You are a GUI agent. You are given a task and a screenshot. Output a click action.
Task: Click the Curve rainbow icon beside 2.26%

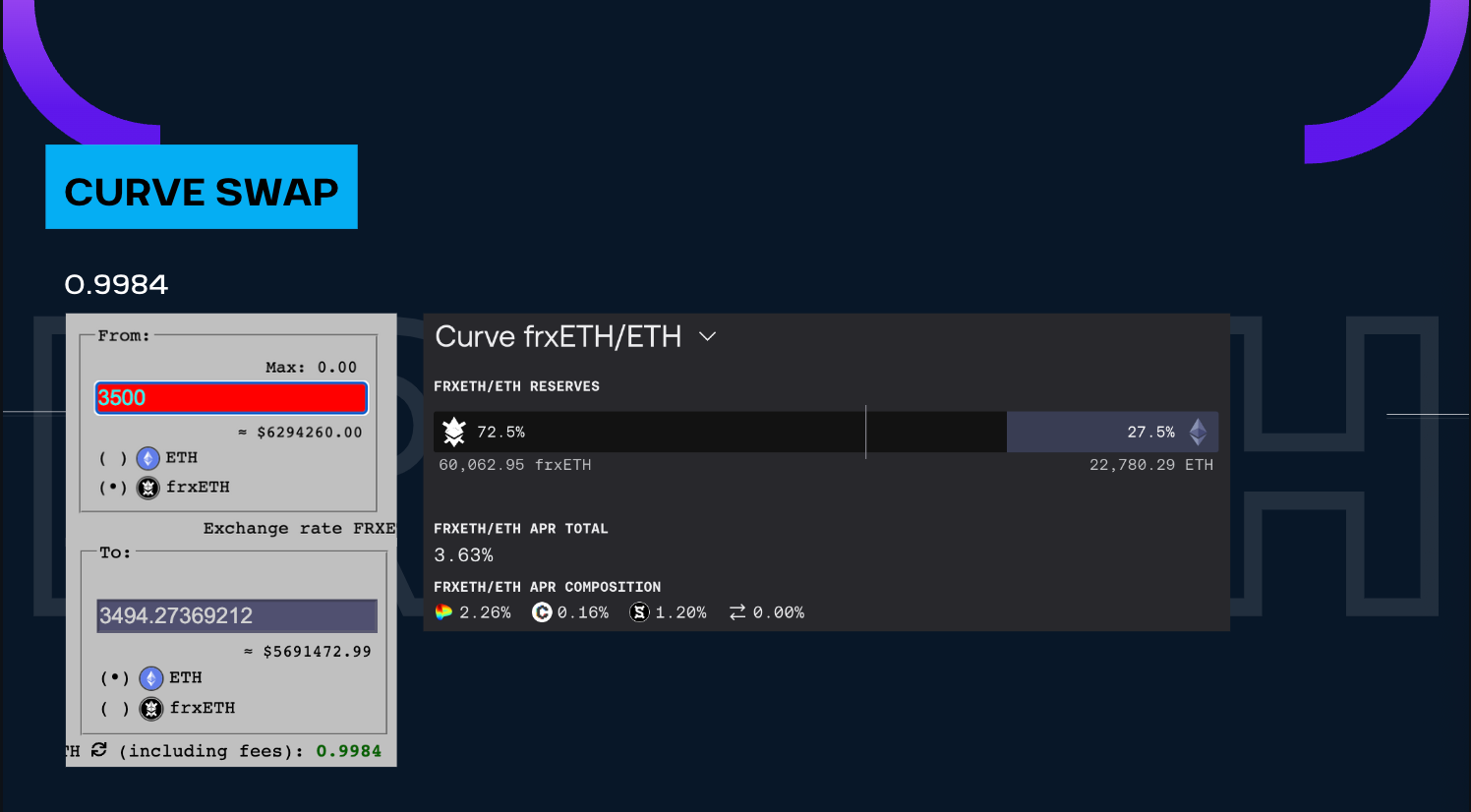[444, 612]
